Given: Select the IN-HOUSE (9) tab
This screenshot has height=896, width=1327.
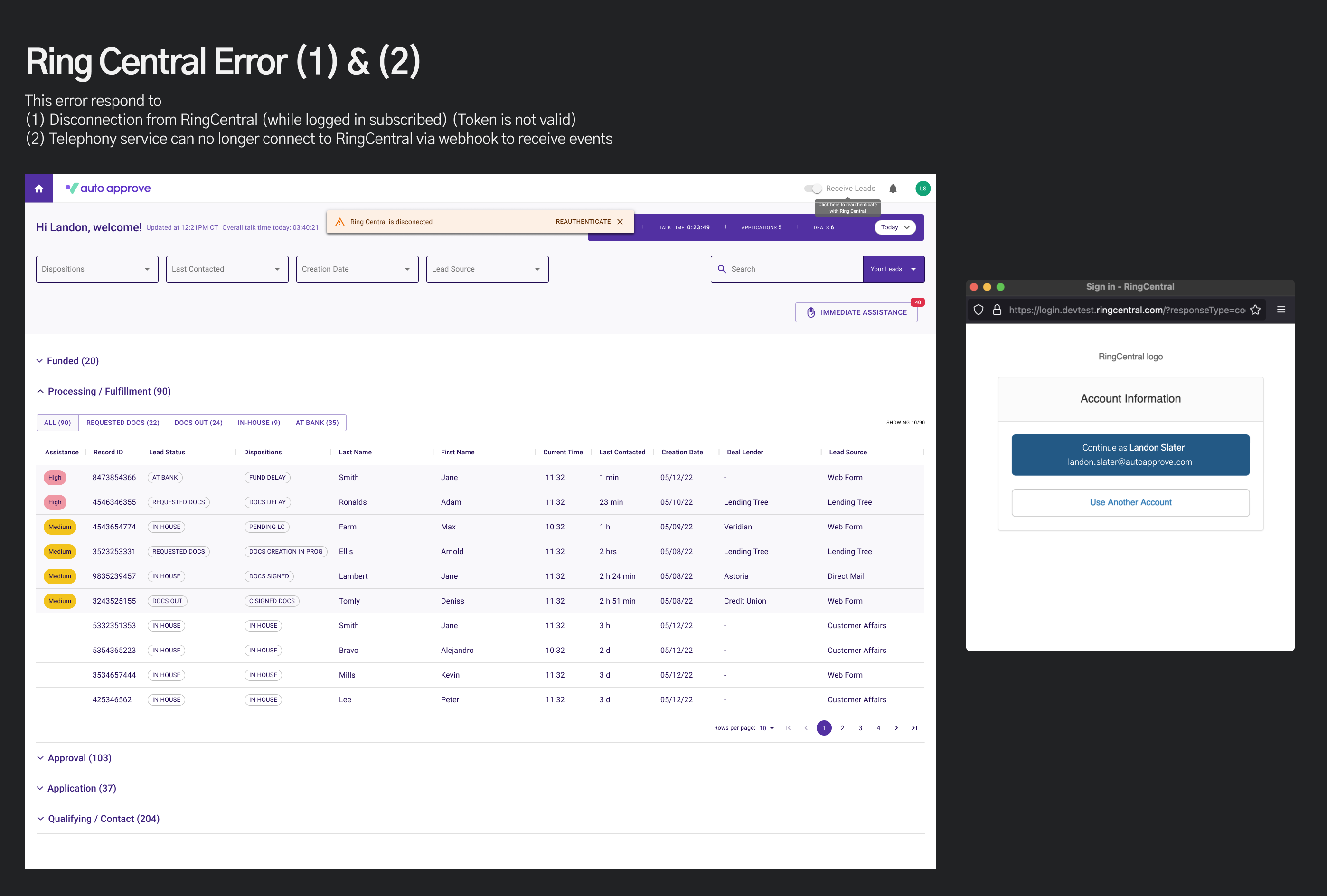Looking at the screenshot, I should pyautogui.click(x=259, y=423).
